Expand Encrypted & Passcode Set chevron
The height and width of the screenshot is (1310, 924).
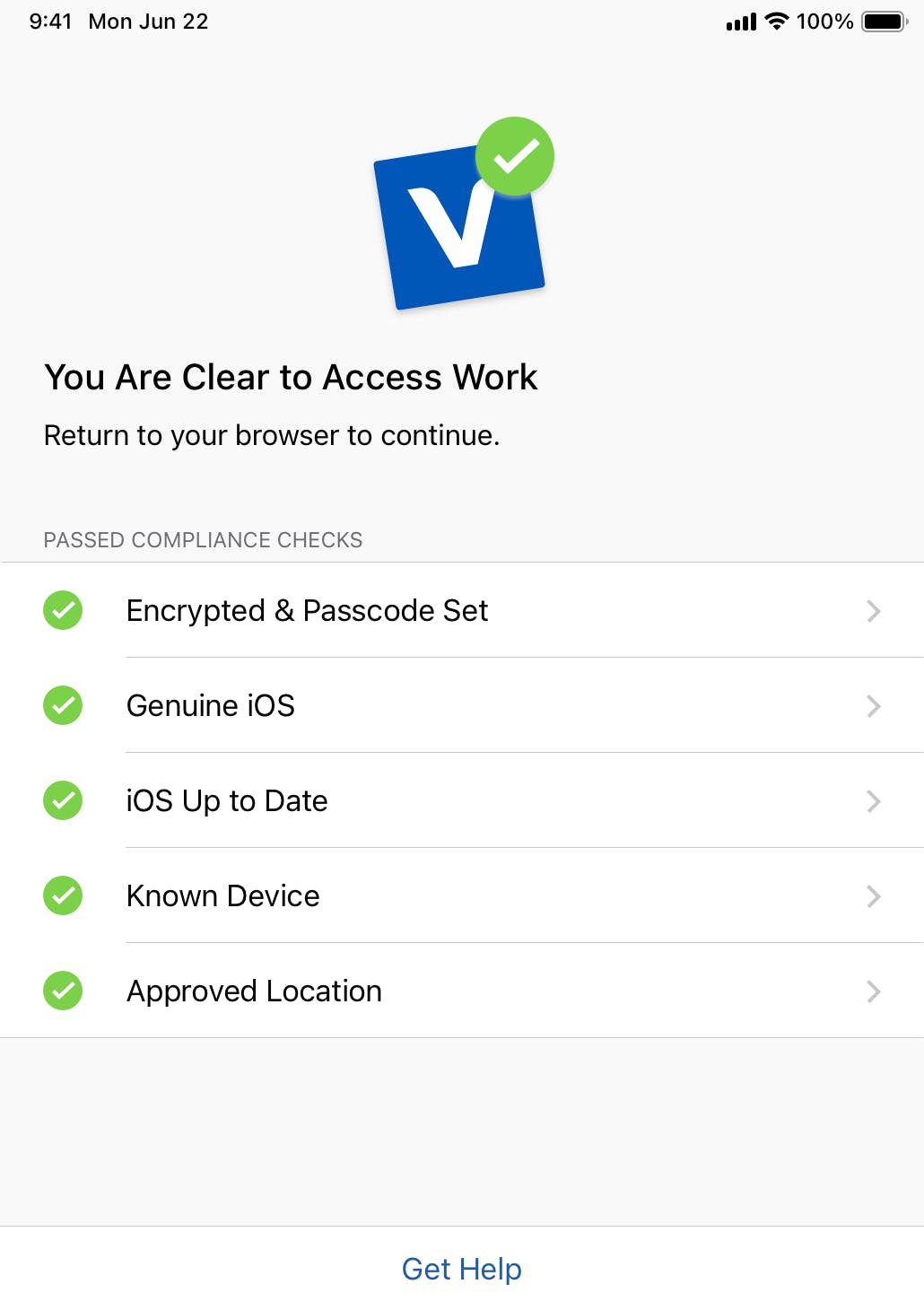click(x=874, y=611)
